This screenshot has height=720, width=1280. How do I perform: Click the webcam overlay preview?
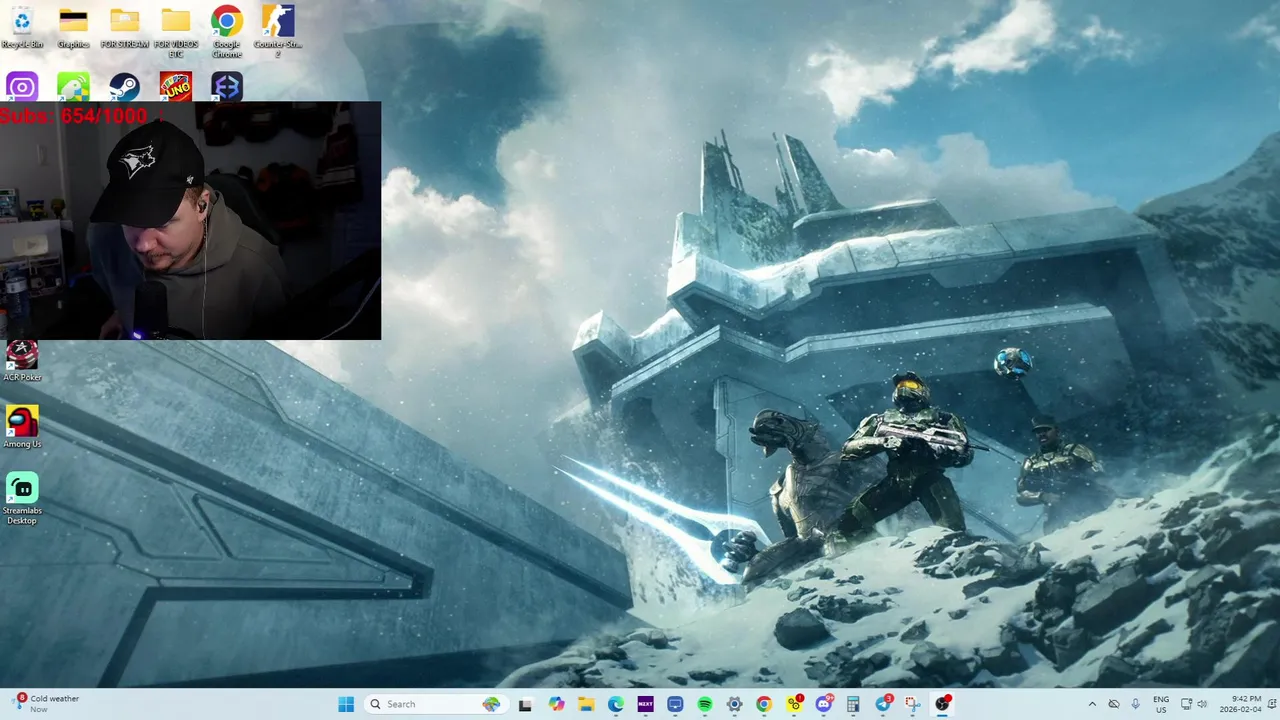point(190,220)
